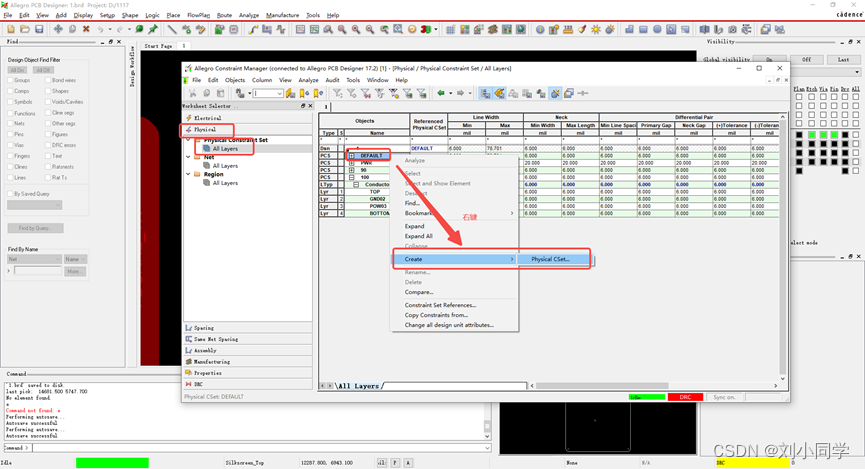
Task: Collapse the Conductor layer type row
Action: click(x=356, y=184)
